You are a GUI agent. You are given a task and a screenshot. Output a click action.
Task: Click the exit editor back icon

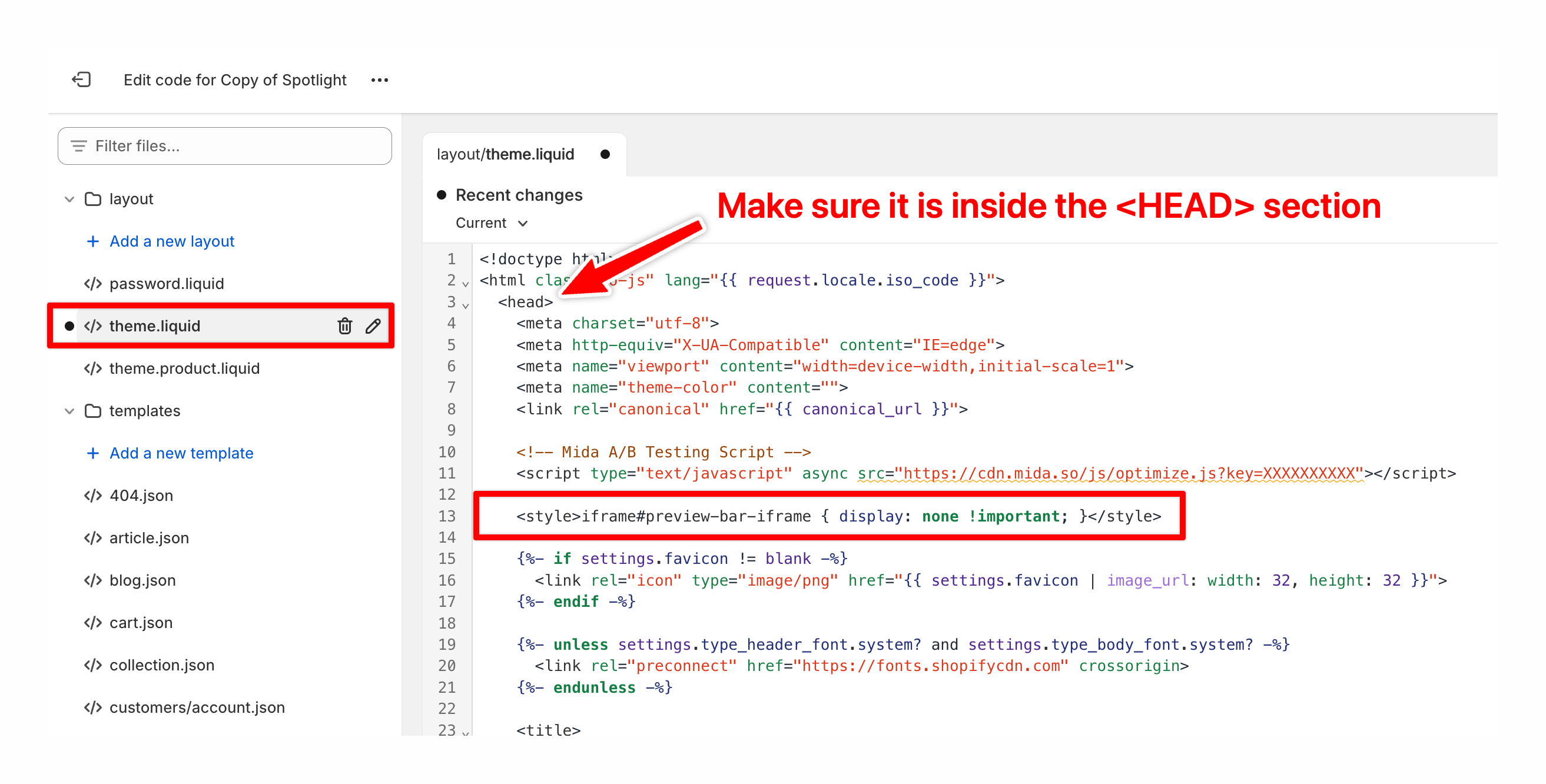click(x=81, y=80)
